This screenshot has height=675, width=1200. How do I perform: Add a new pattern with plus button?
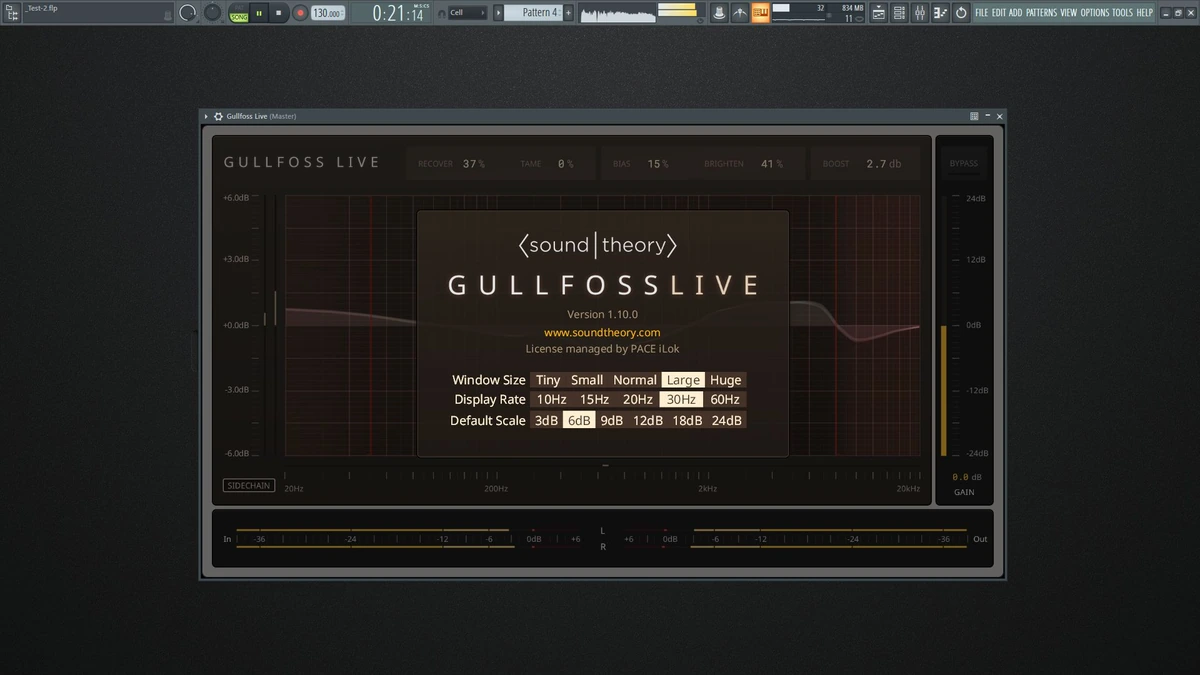pyautogui.click(x=569, y=13)
